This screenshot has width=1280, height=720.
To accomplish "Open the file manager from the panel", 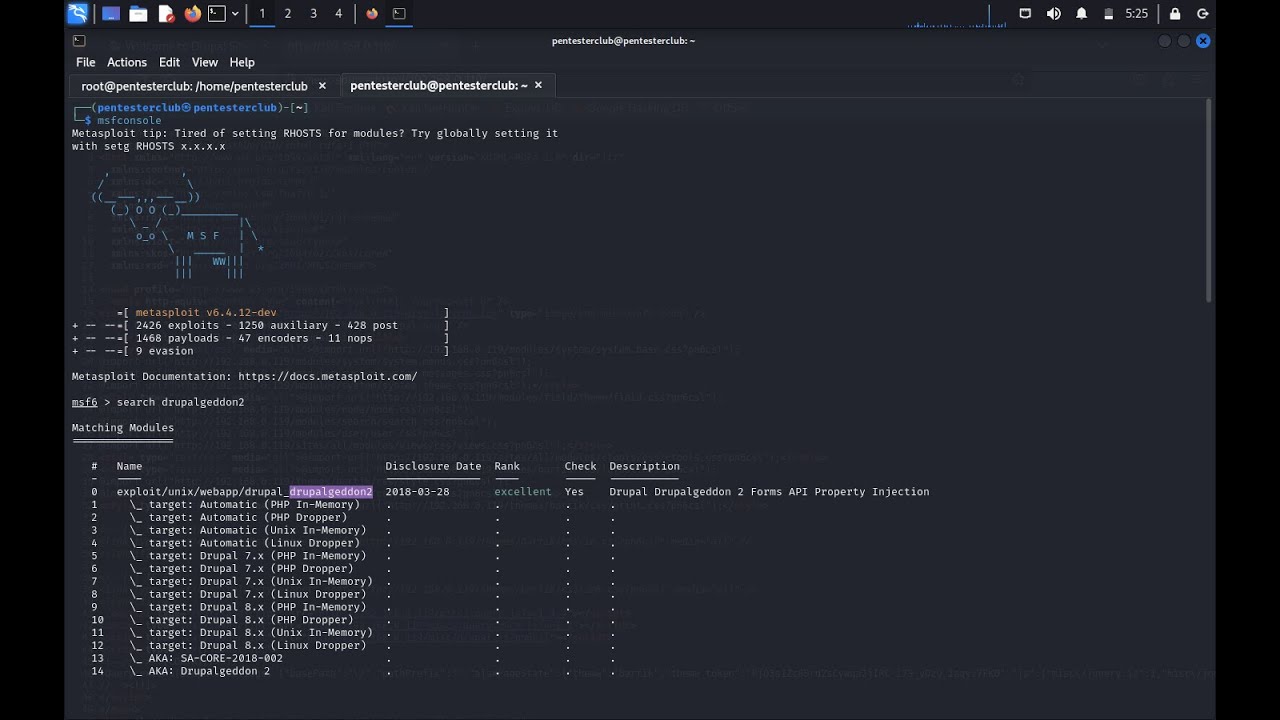I will 138,14.
